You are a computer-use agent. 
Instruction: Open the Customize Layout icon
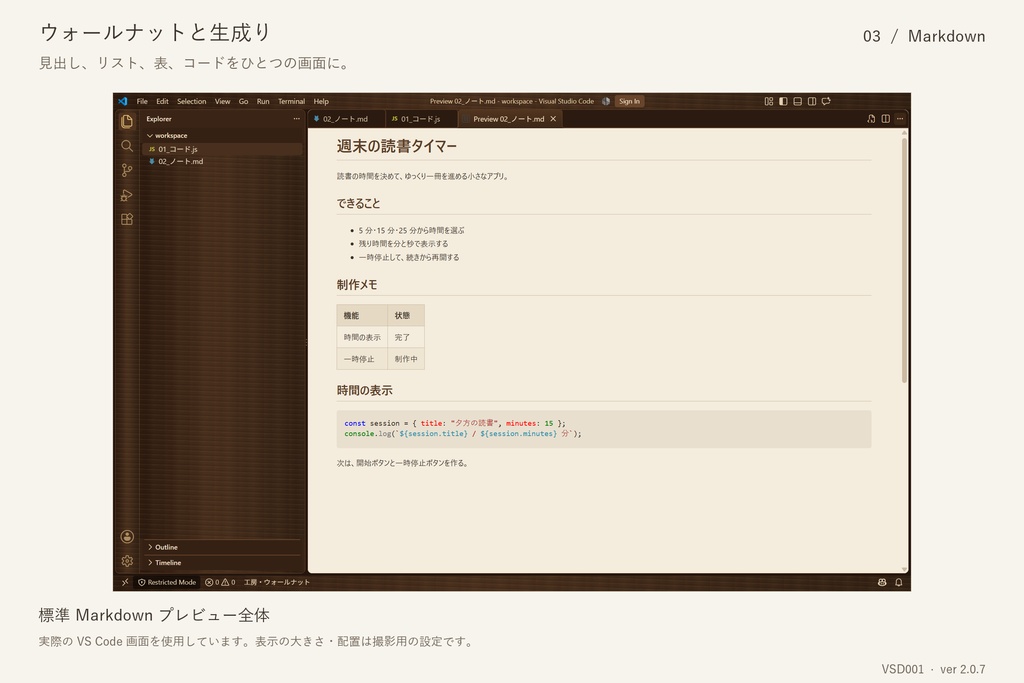click(x=769, y=101)
